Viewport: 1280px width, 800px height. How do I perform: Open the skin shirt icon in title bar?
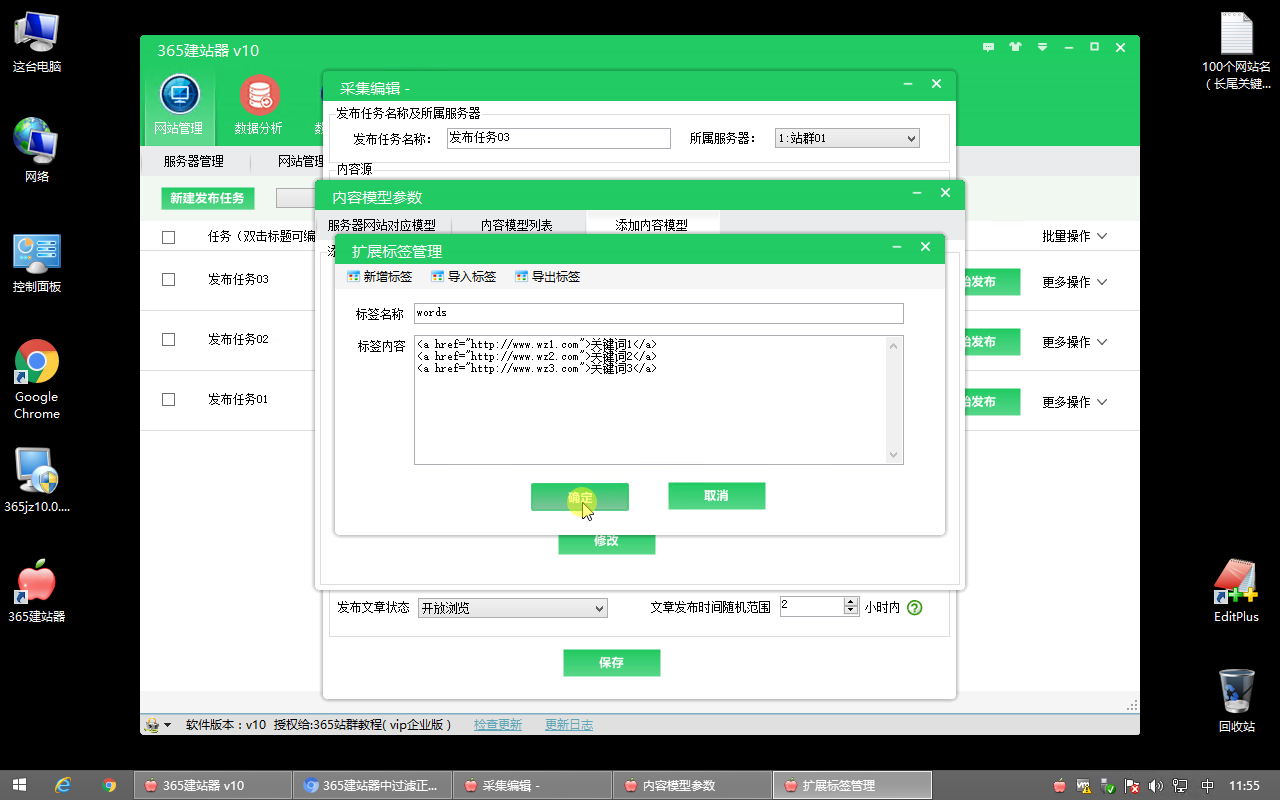pos(1016,47)
